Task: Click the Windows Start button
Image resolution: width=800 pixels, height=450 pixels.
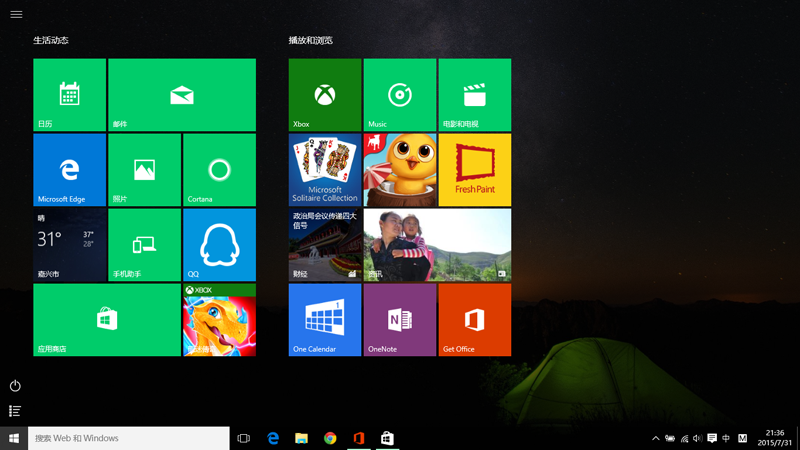Action: 14,438
